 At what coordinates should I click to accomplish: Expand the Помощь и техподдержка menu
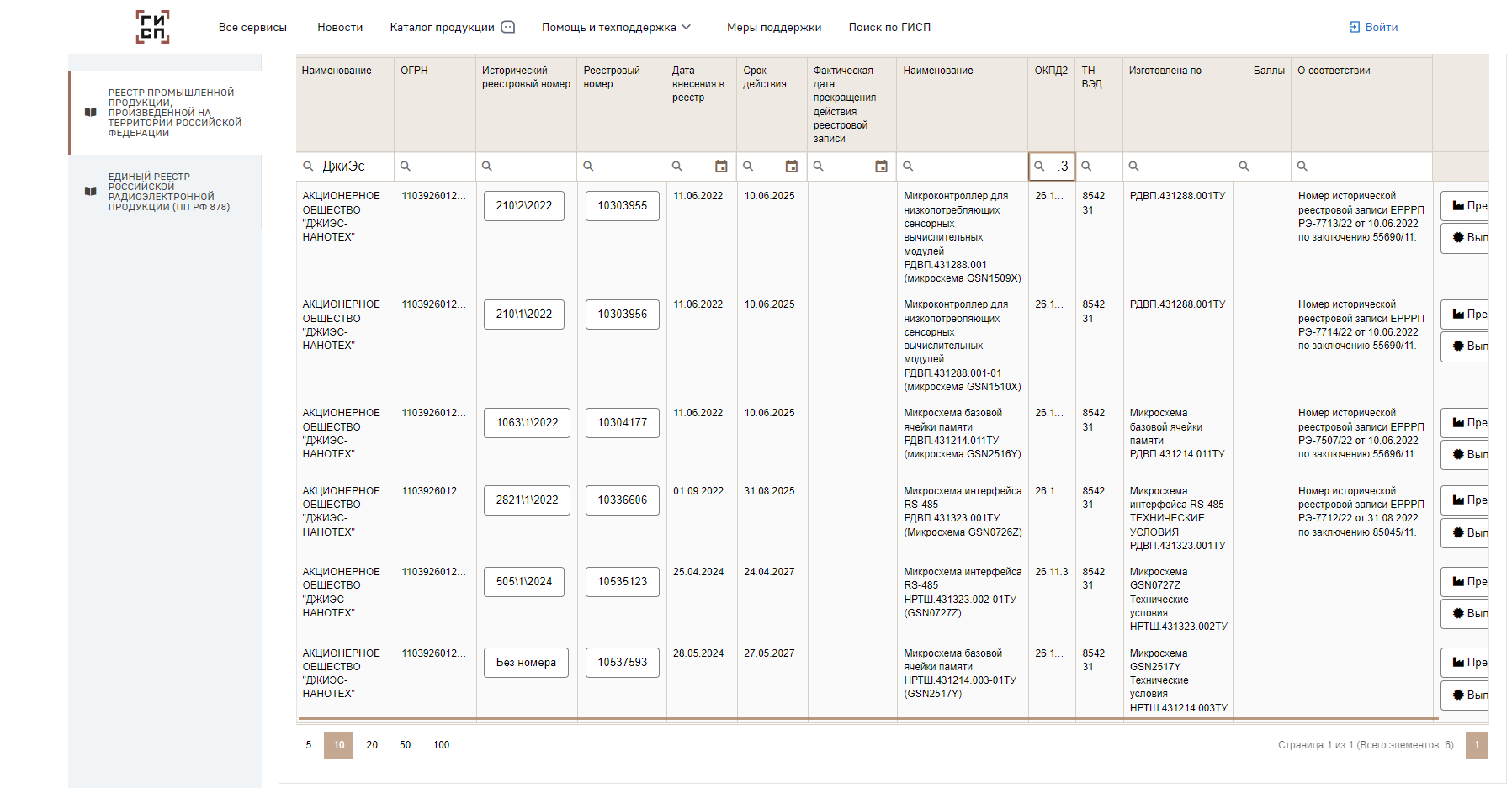click(617, 27)
